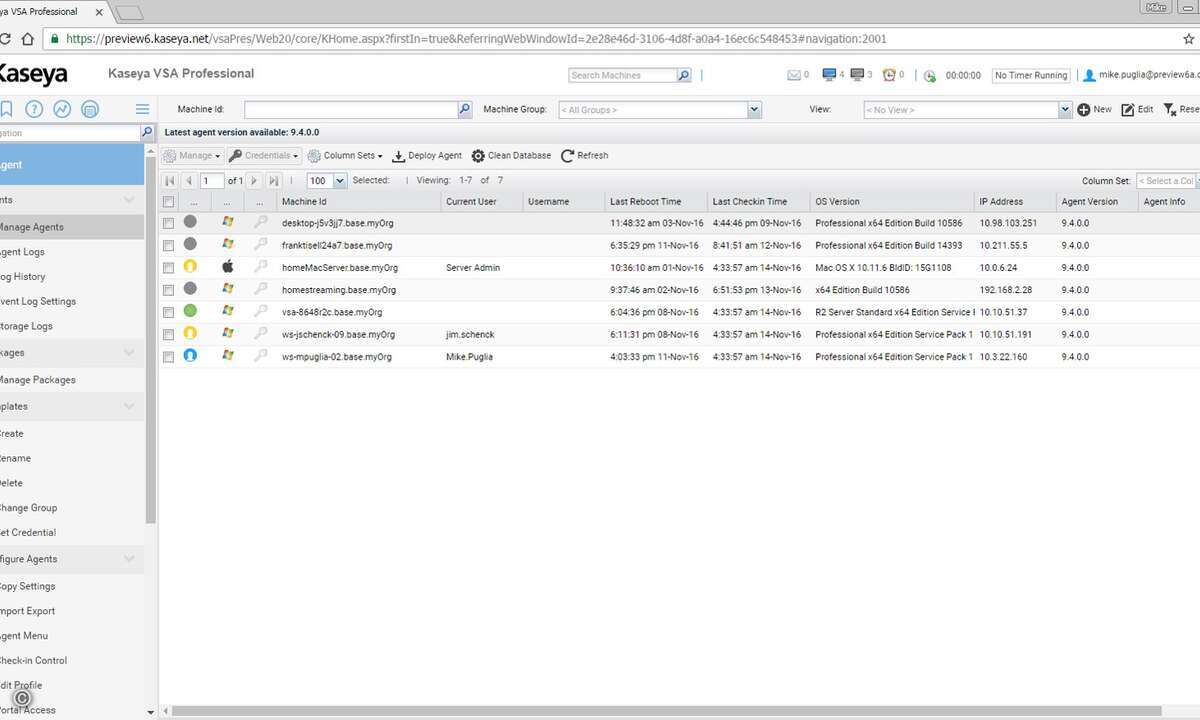The height and width of the screenshot is (720, 1200).
Task: Go to previous page of grid
Action: [189, 181]
